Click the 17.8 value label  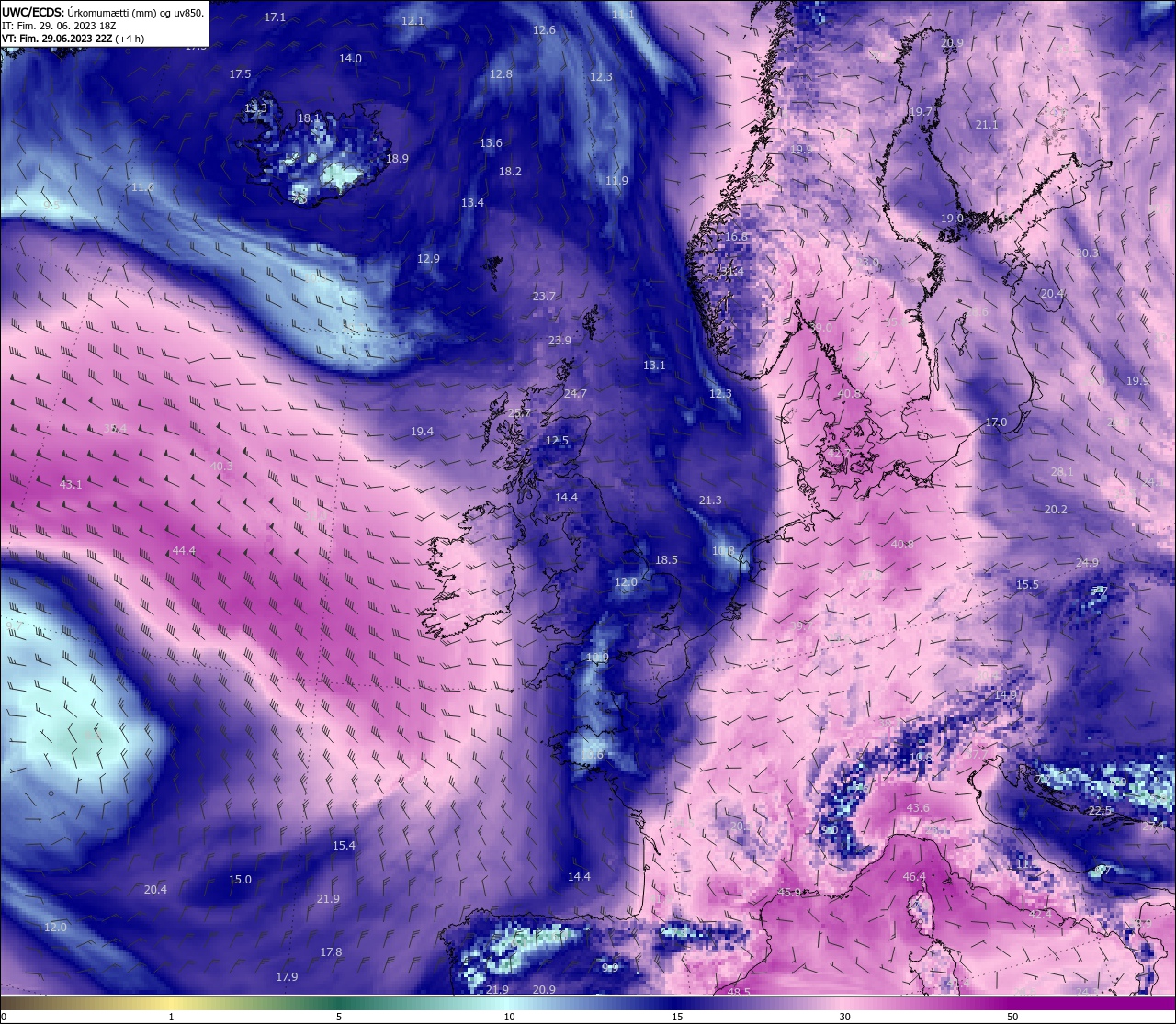pos(331,952)
